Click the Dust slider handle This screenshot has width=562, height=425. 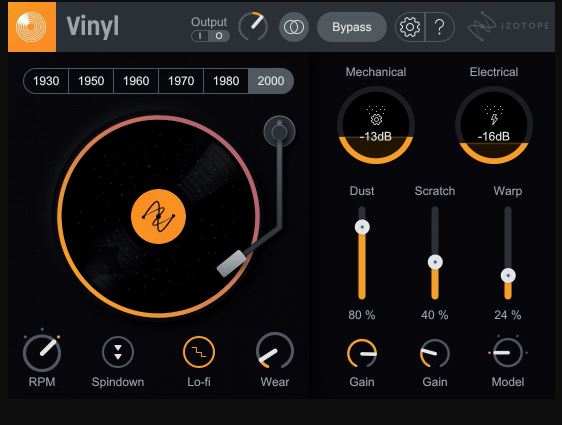[362, 227]
